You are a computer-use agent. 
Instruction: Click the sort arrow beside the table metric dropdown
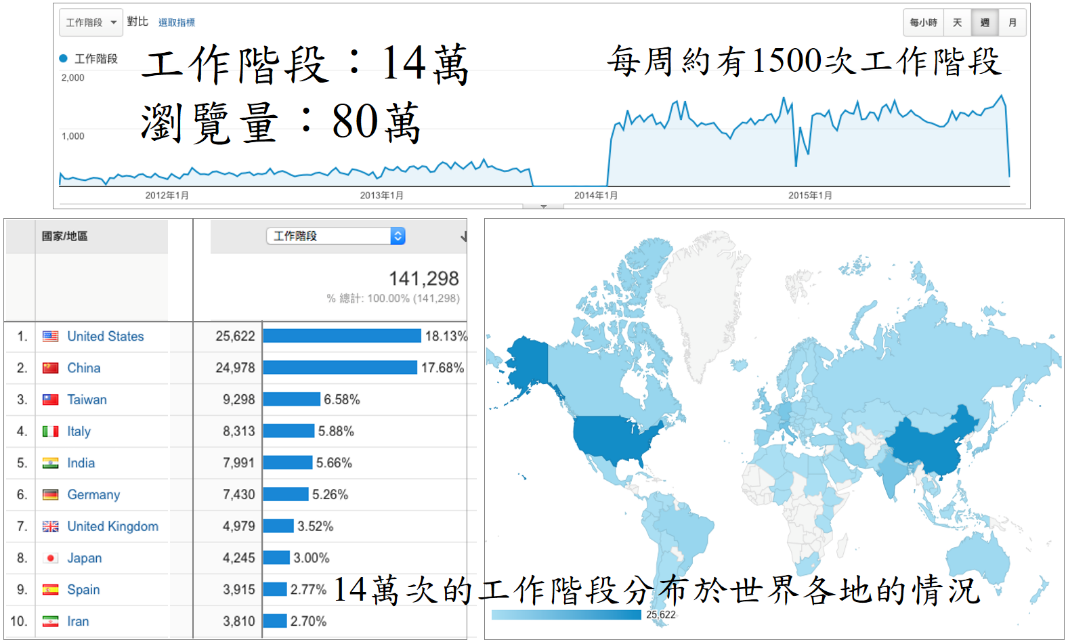(x=464, y=237)
